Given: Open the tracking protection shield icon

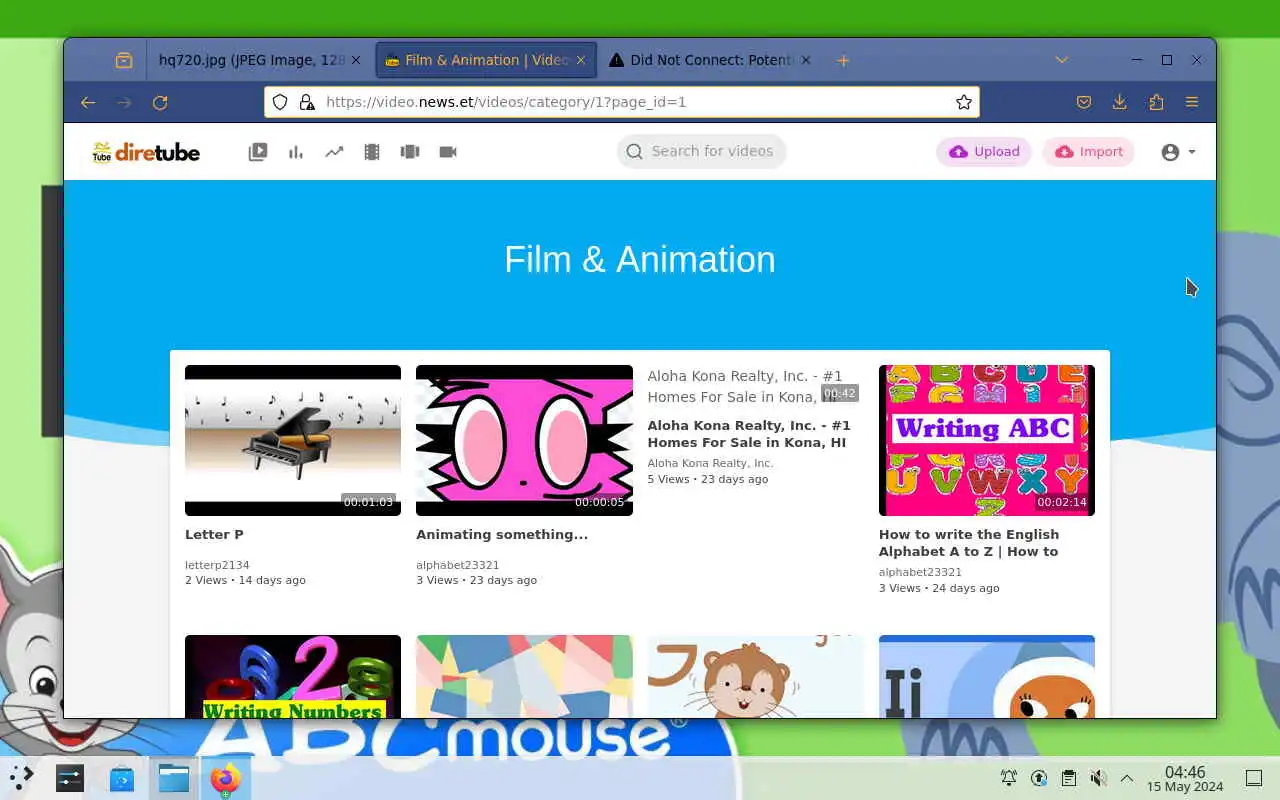Looking at the screenshot, I should [x=280, y=102].
